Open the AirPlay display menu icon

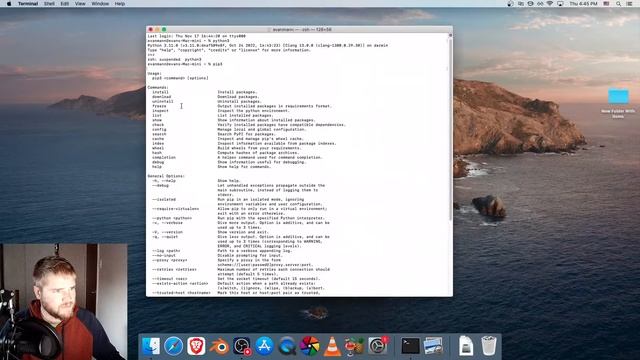tap(560, 4)
